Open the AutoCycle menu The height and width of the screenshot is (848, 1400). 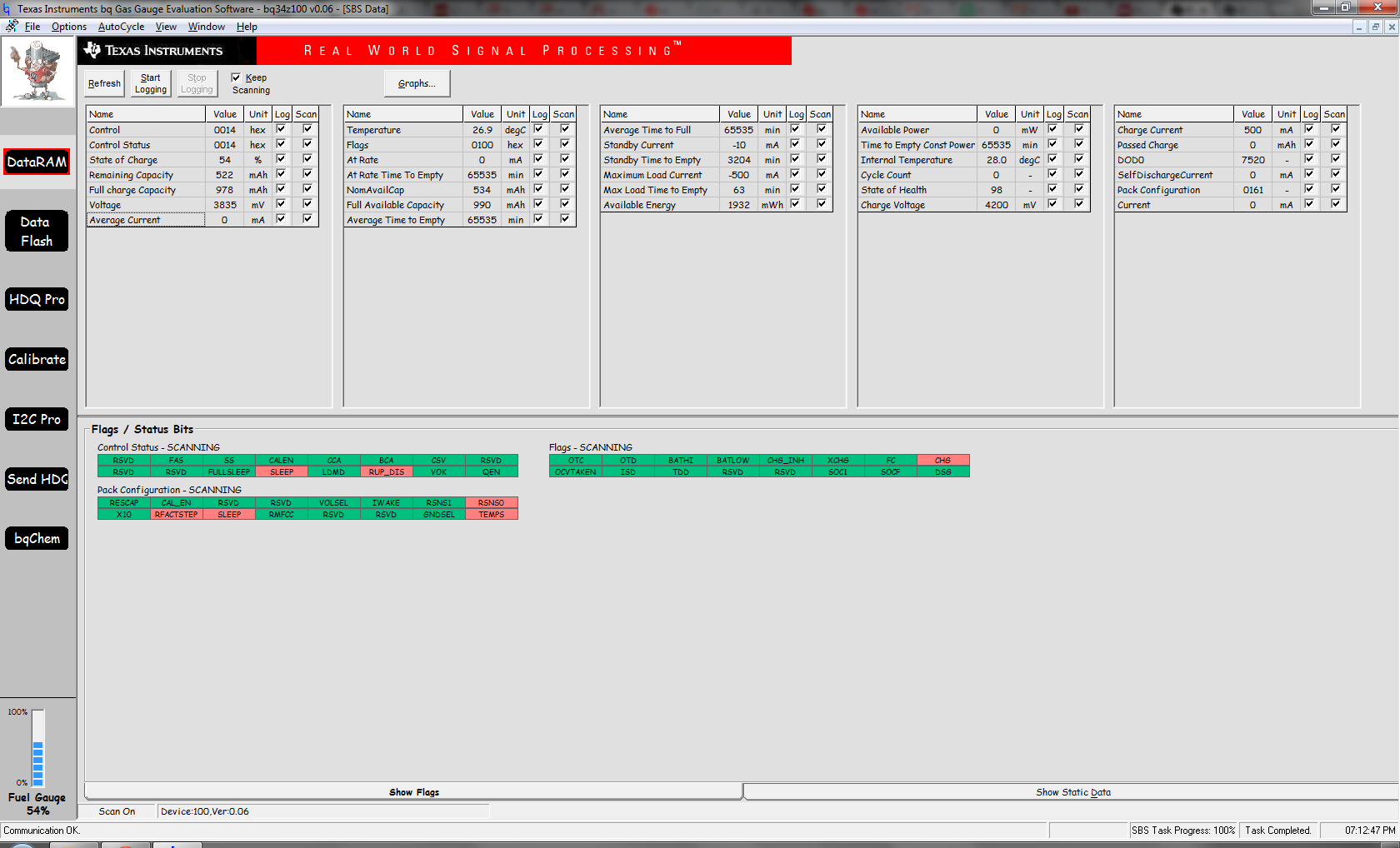(x=121, y=27)
